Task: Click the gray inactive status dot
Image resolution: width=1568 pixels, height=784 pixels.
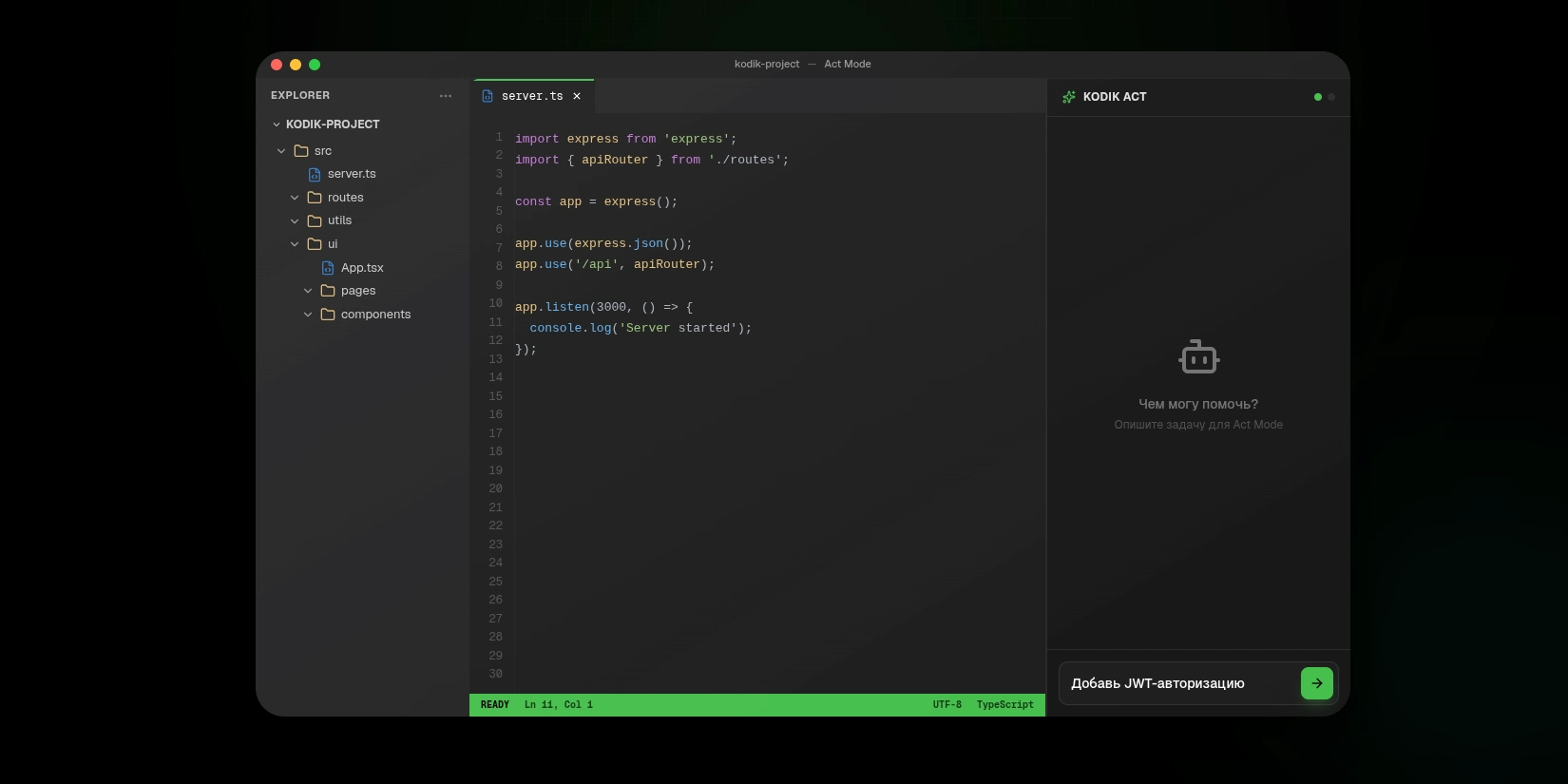Action: pyautogui.click(x=1331, y=97)
